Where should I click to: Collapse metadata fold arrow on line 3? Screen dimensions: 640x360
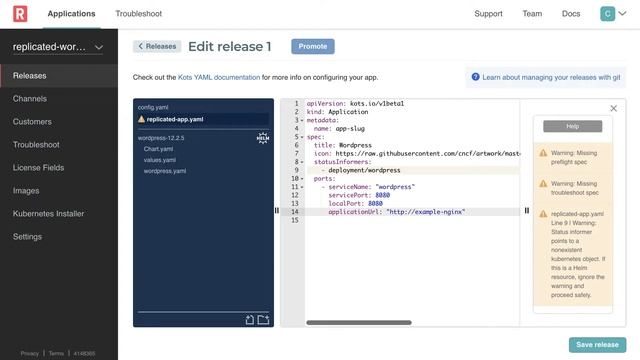[x=302, y=120]
